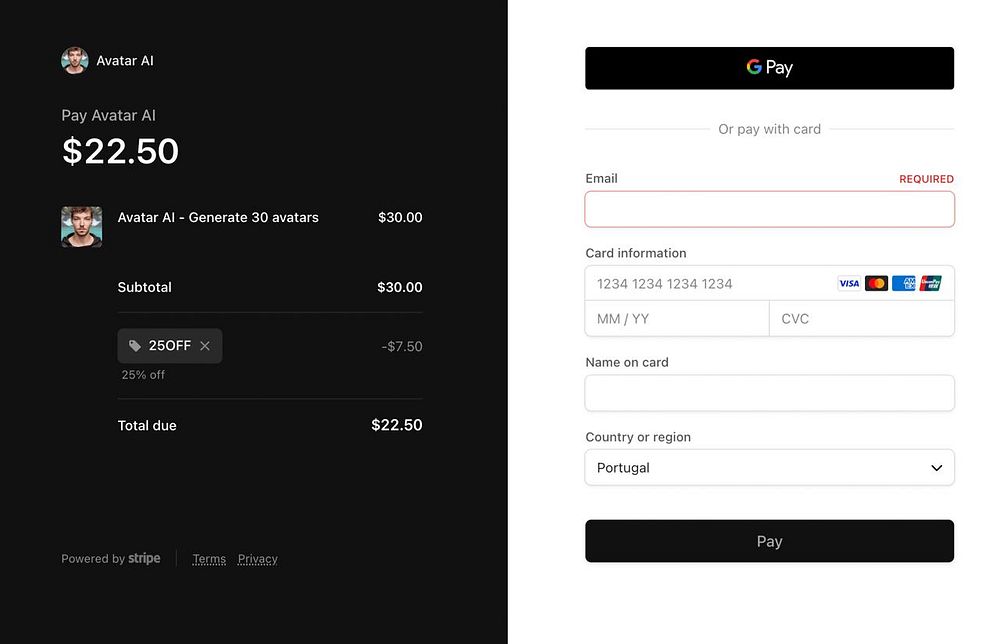
Task: Open the Privacy link
Action: click(x=258, y=559)
